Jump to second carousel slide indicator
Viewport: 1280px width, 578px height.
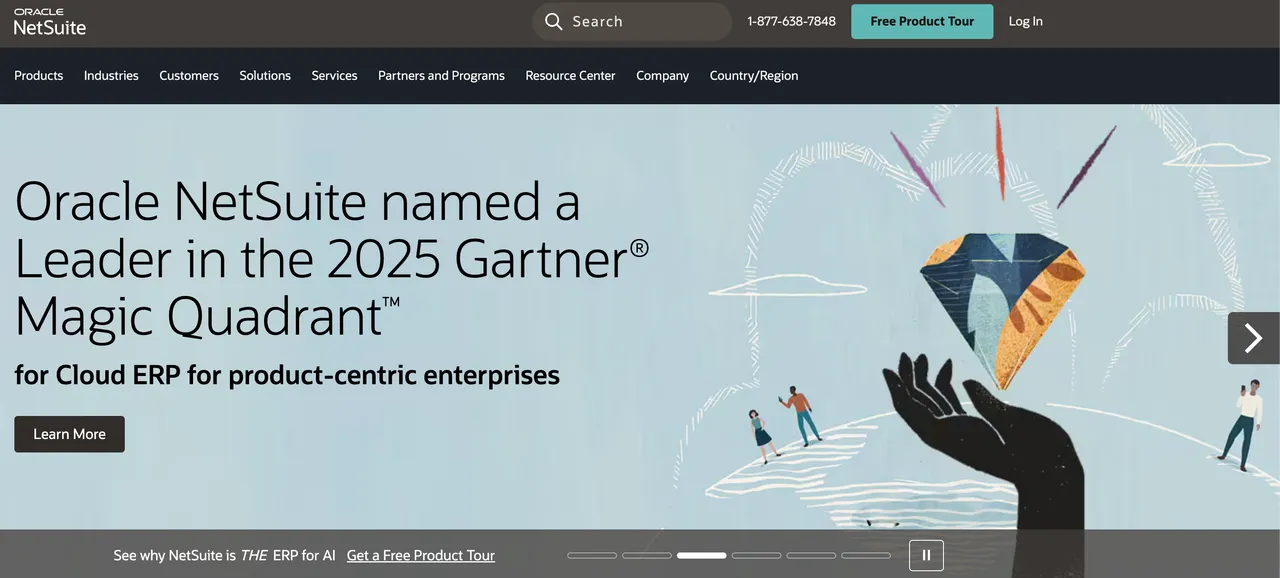point(647,555)
